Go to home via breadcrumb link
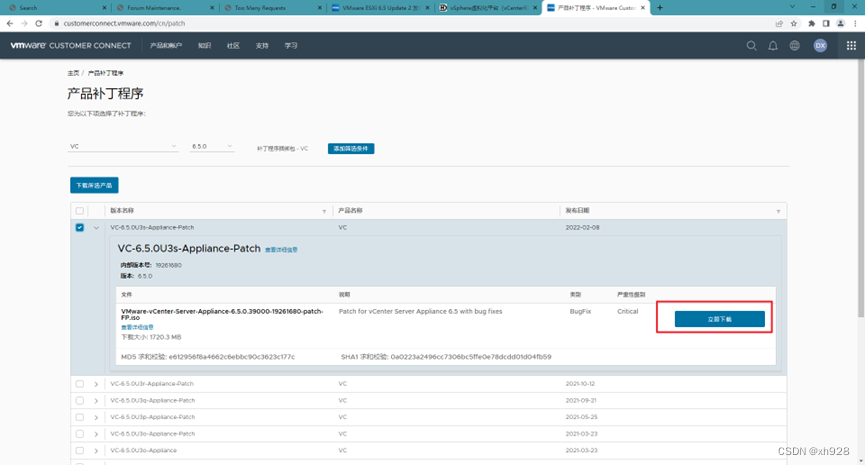 point(73,73)
